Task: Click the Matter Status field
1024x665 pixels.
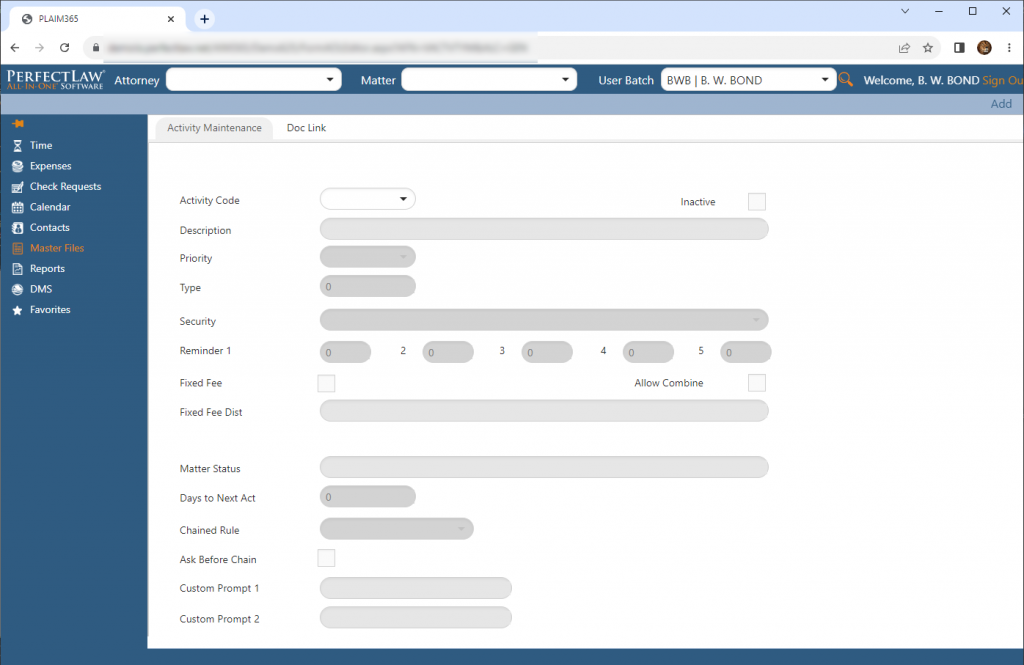Action: pyautogui.click(x=544, y=467)
